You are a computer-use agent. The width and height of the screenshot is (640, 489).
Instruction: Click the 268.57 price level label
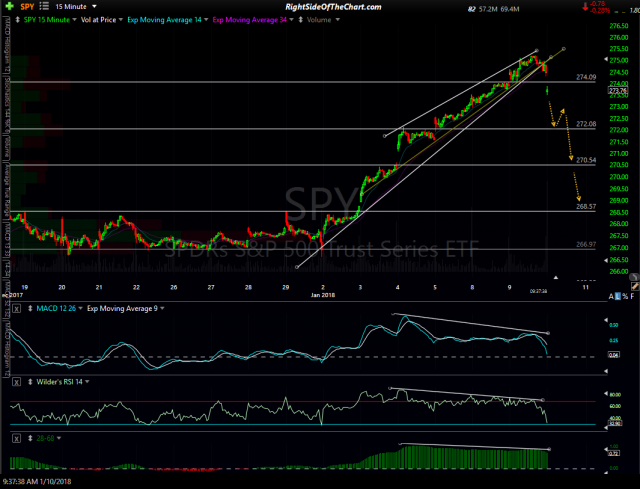(586, 207)
